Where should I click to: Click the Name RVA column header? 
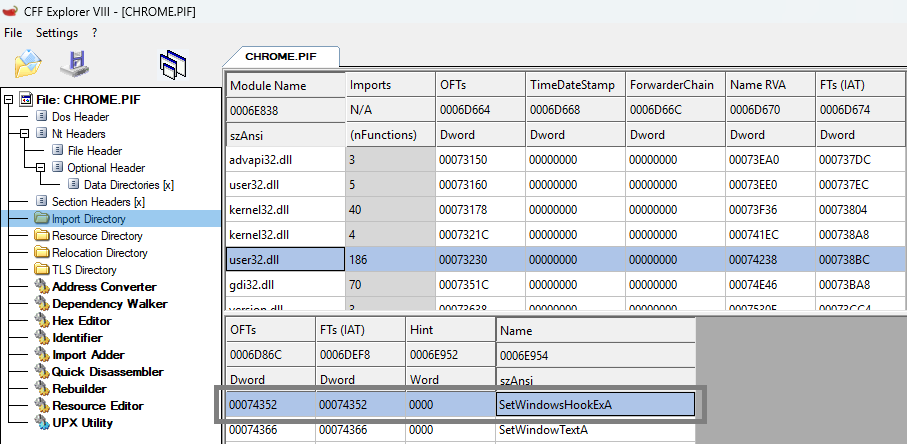coord(770,84)
